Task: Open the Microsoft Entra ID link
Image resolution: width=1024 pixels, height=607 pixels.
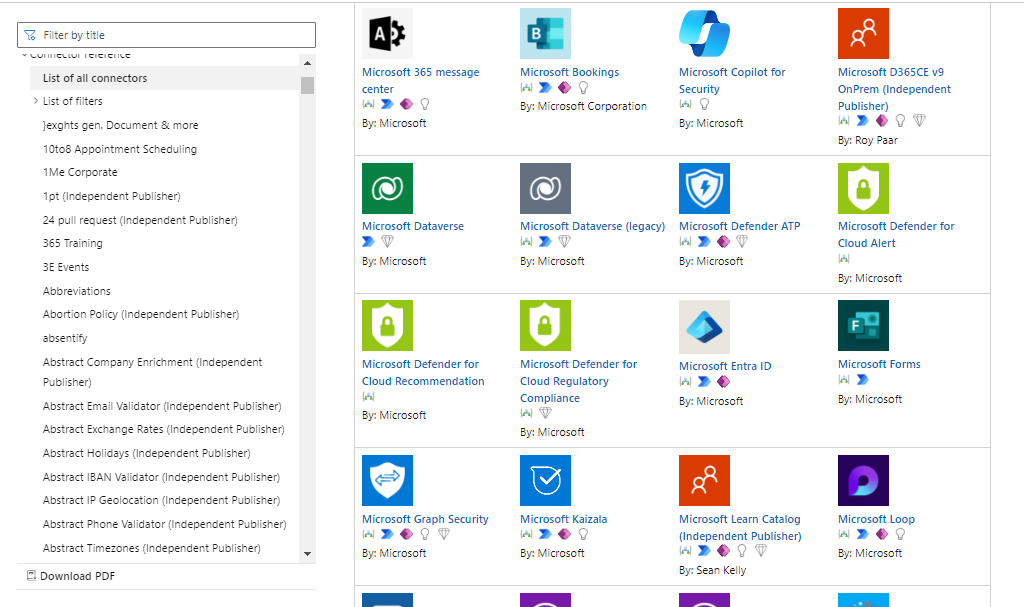Action: 725,366
